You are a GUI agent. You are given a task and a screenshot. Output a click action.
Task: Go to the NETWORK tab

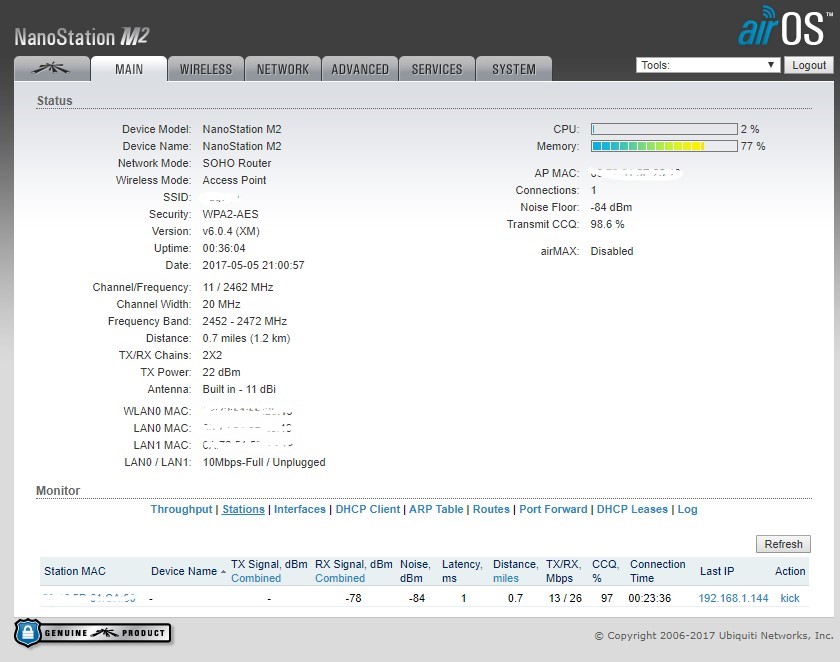tap(283, 69)
